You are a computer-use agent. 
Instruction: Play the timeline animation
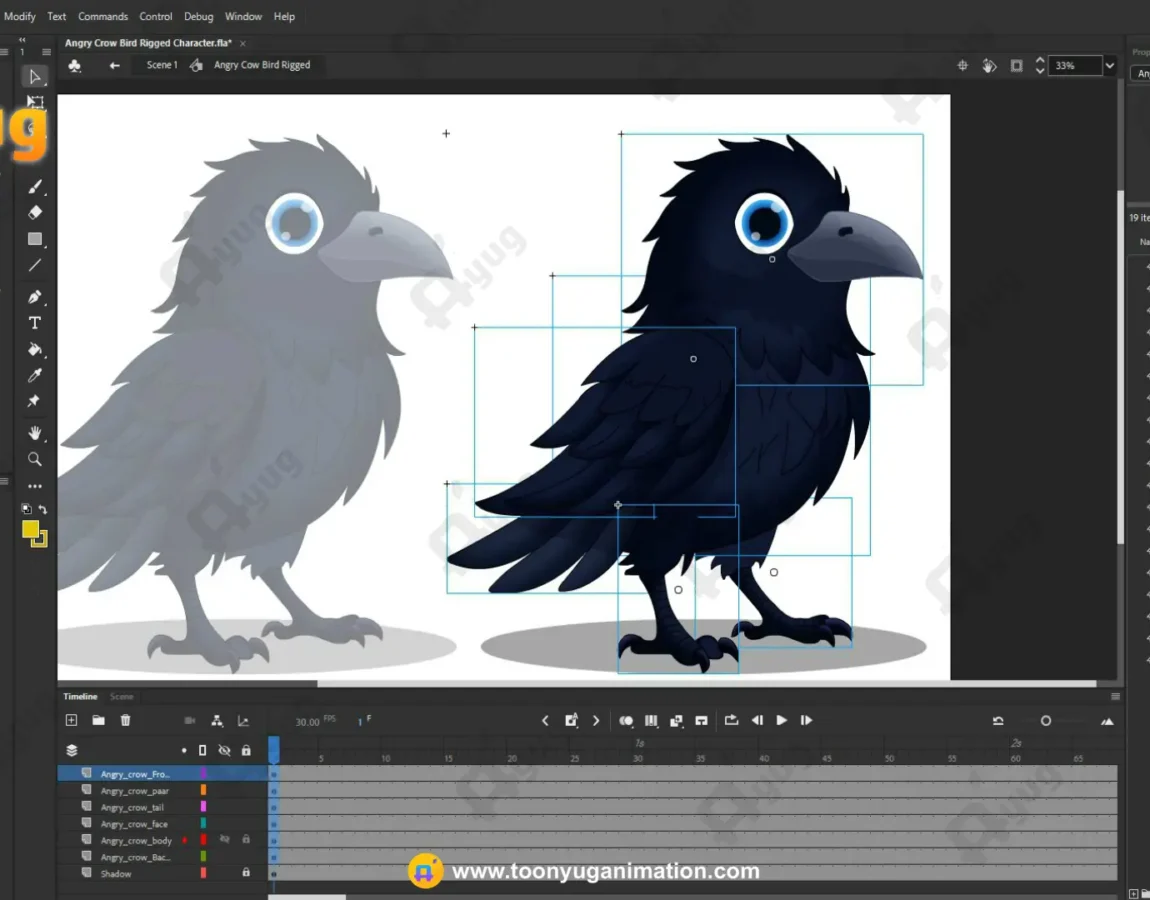pos(781,720)
